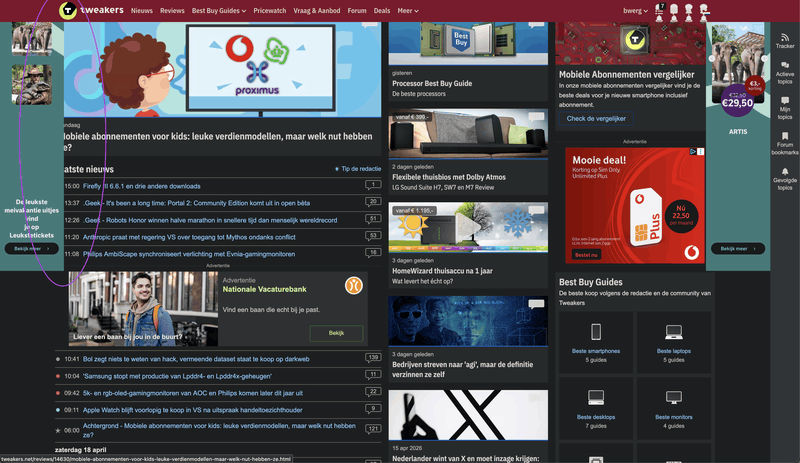Show next slide in ARTIS ad
Screen dimensions: 800x463
tap(764, 59)
